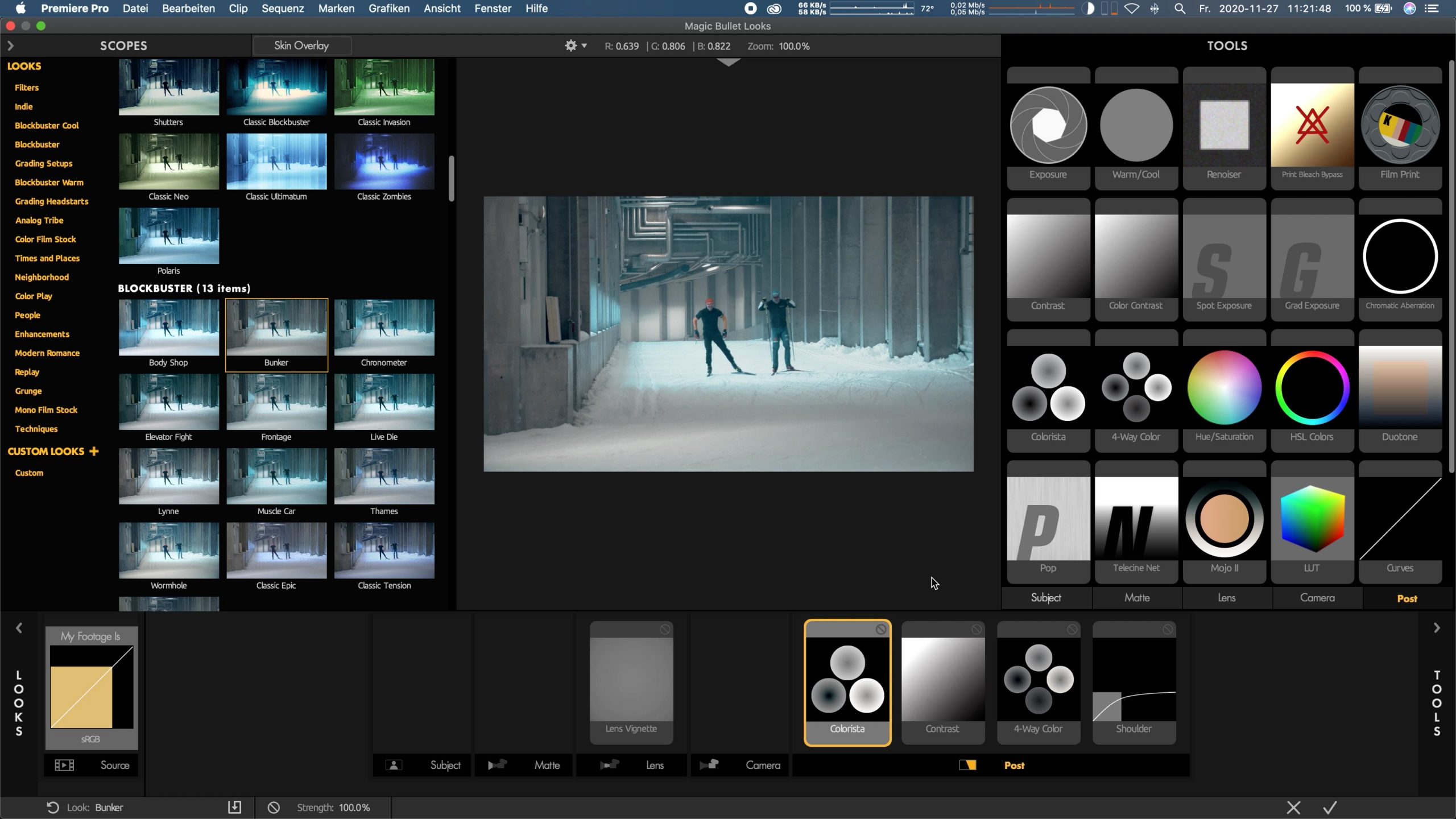Choose the HSL Colors tool
The width and height of the screenshot is (1456, 819).
pyautogui.click(x=1312, y=388)
